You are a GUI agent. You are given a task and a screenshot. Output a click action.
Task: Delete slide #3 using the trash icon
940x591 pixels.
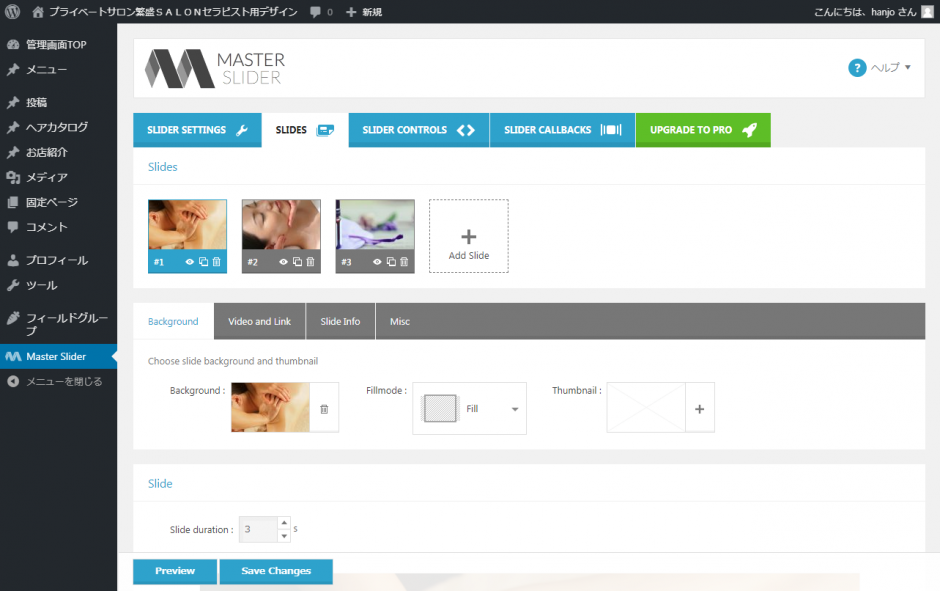pos(404,262)
